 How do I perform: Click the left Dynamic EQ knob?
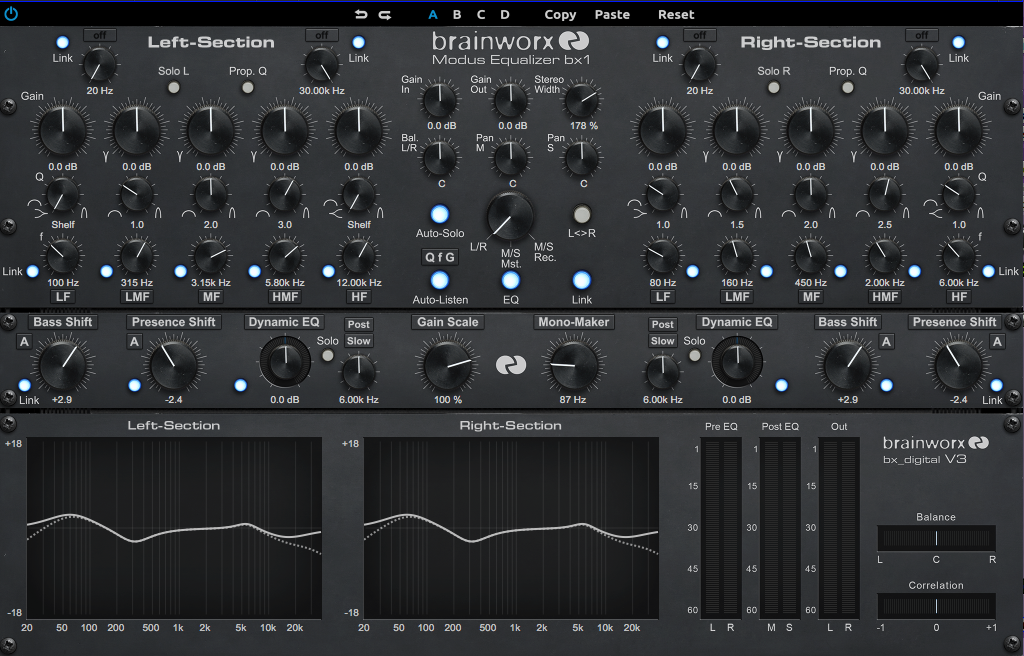click(285, 362)
